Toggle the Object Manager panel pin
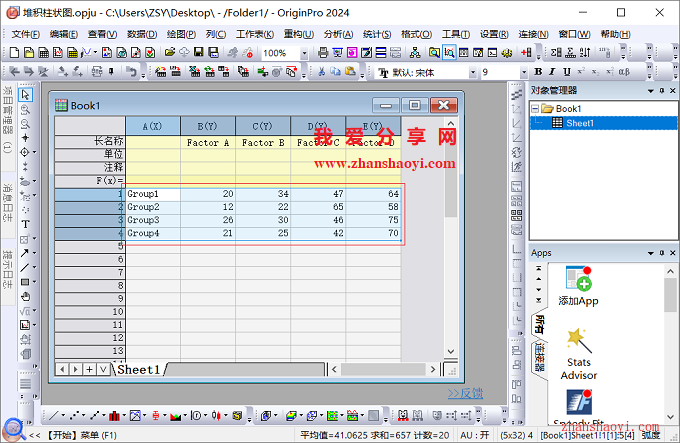Image resolution: width=680 pixels, height=443 pixels. tap(662, 90)
